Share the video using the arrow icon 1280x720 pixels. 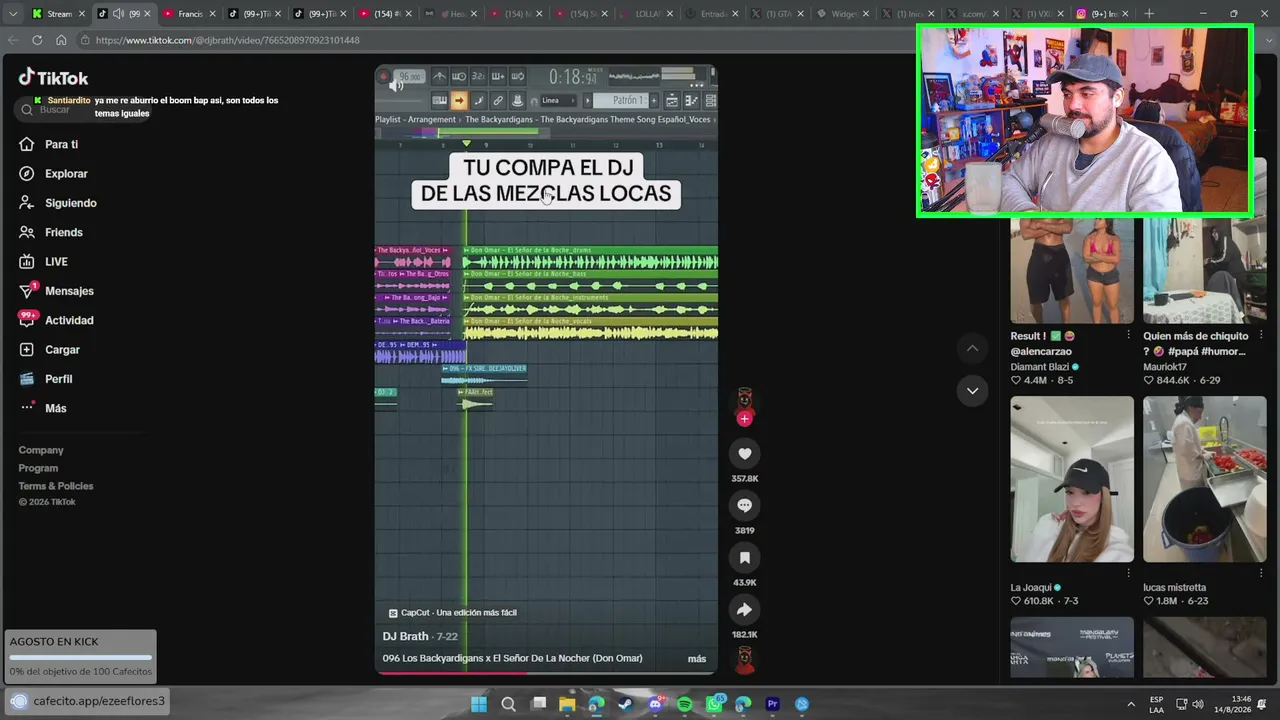(x=744, y=610)
